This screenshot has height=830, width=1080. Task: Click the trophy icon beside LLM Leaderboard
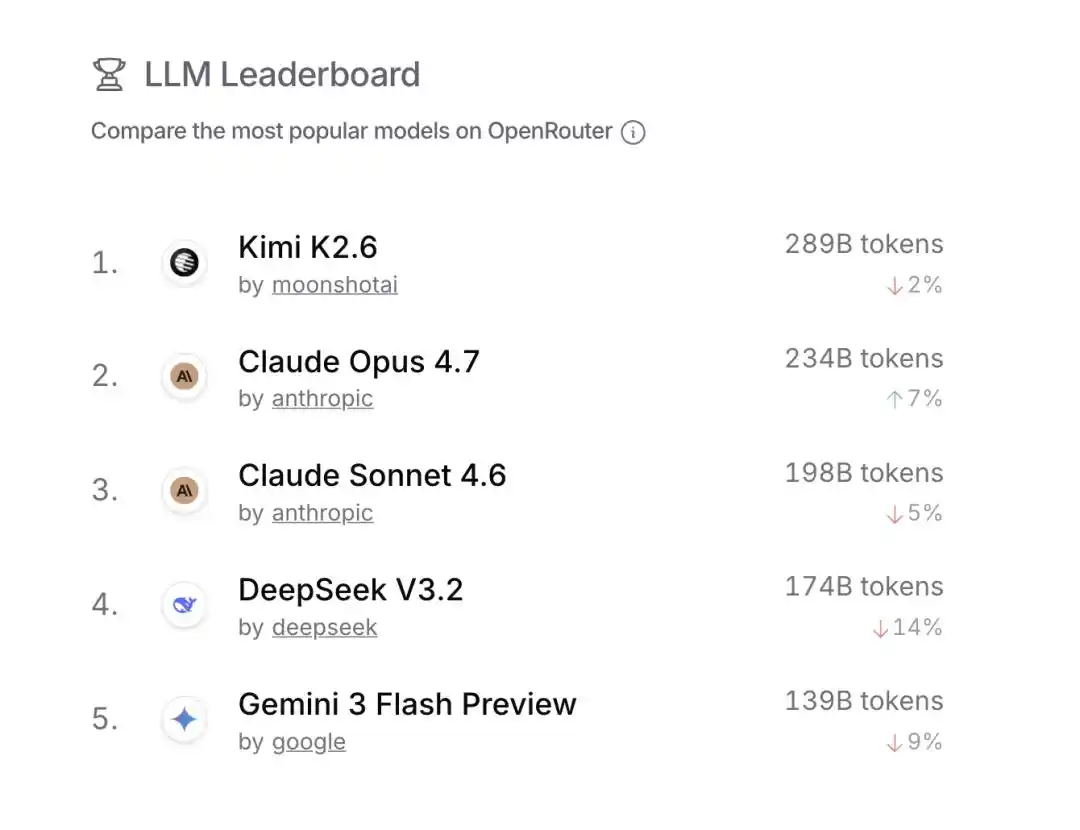pyautogui.click(x=109, y=75)
